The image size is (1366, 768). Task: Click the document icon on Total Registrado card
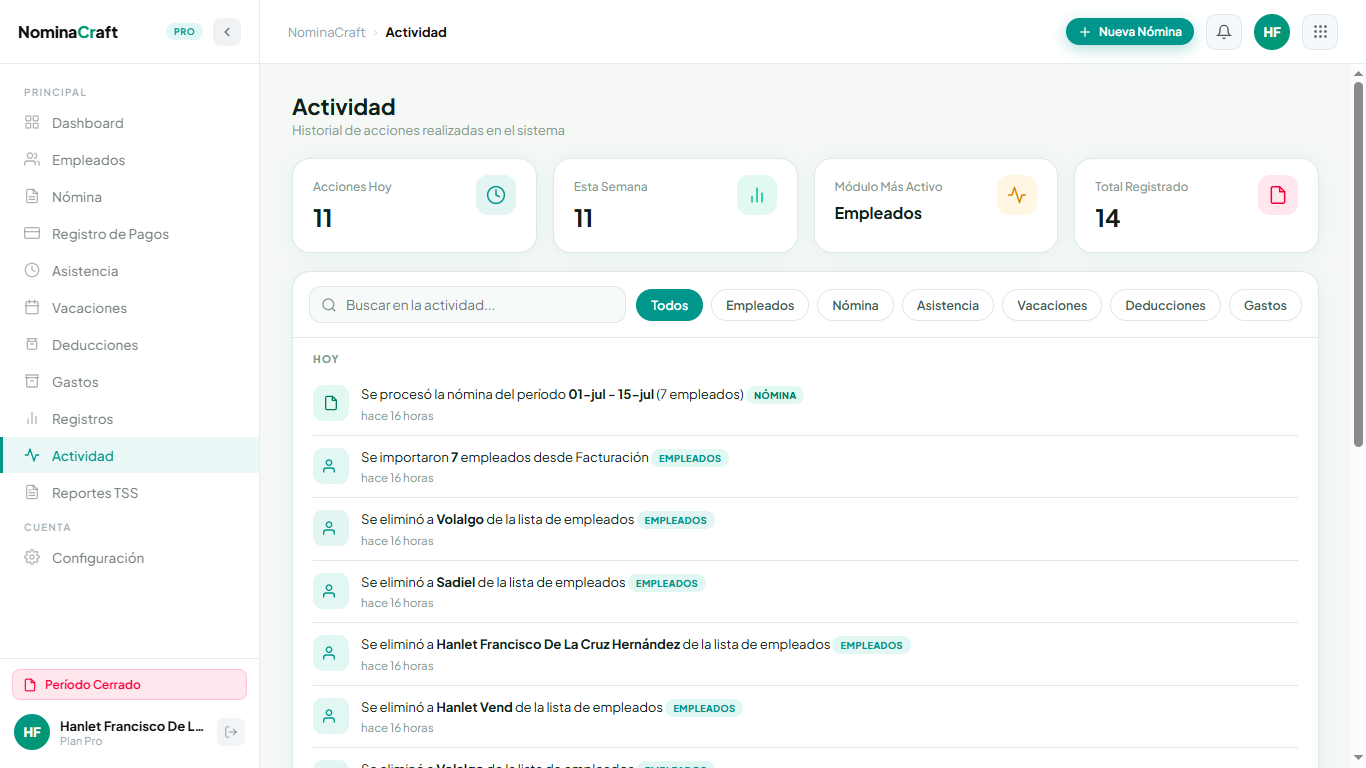click(x=1278, y=195)
